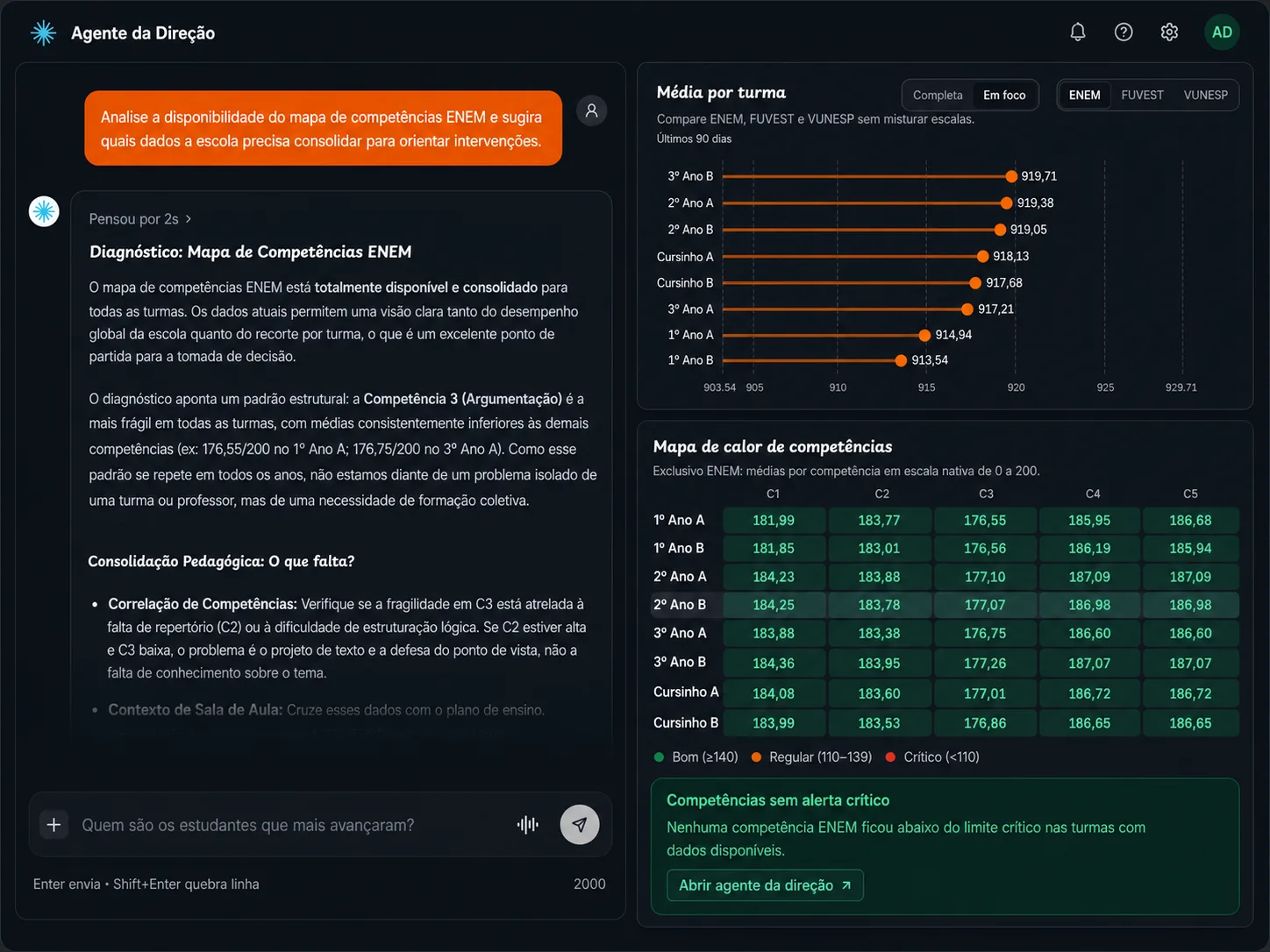Click the AD profile avatar
The height and width of the screenshot is (952, 1270).
[1222, 32]
